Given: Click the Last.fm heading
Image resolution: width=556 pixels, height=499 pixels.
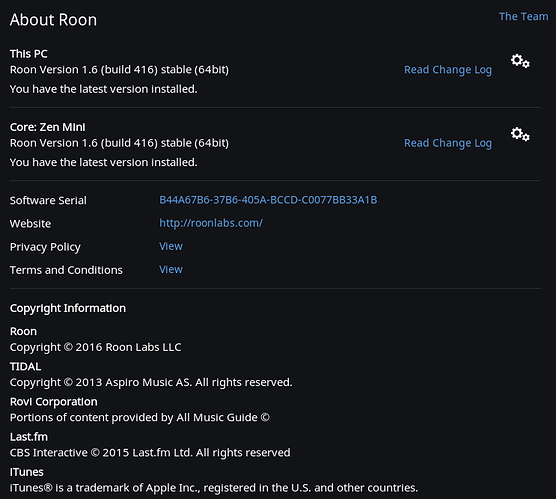Looking at the screenshot, I should (x=29, y=437).
